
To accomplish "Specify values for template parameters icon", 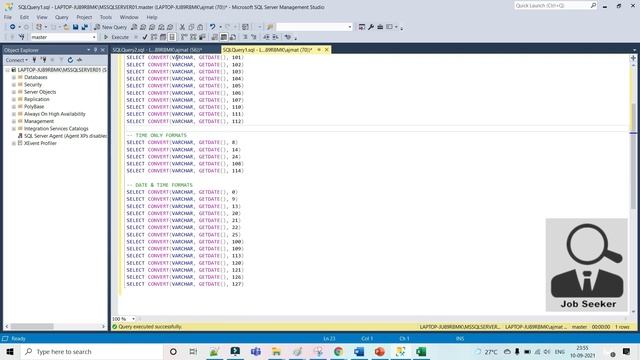I will (x=288, y=37).
